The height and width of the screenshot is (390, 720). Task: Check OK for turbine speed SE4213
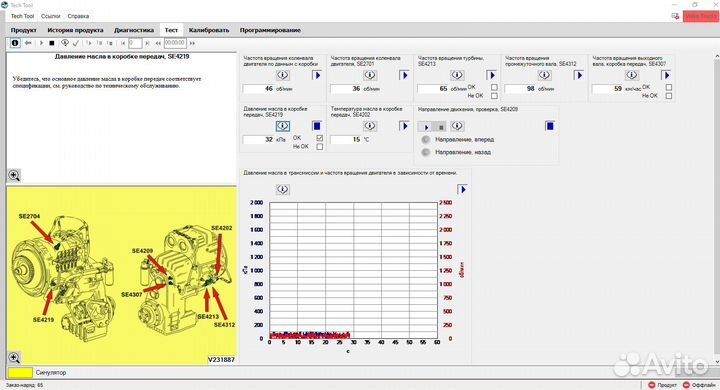click(x=494, y=87)
